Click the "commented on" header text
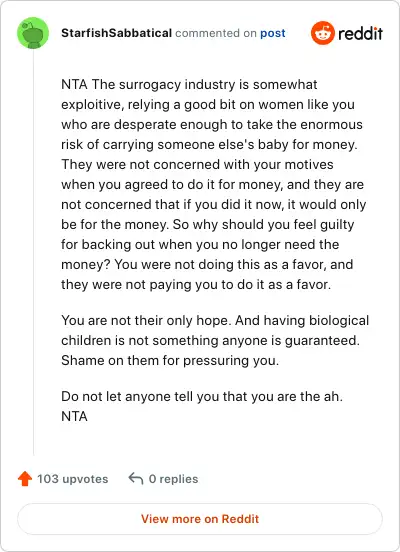Image resolution: width=400 pixels, height=552 pixels. point(216,33)
